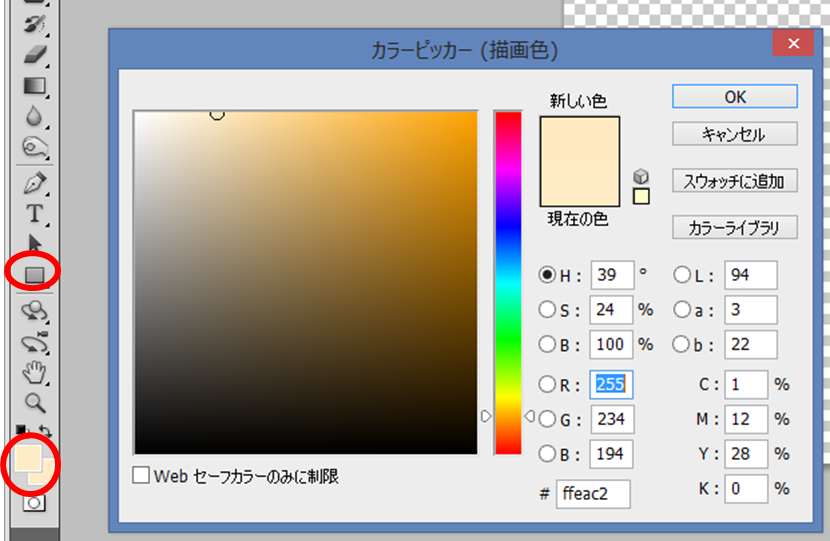Select the Pen tool
This screenshot has width=830, height=541.
[x=35, y=183]
